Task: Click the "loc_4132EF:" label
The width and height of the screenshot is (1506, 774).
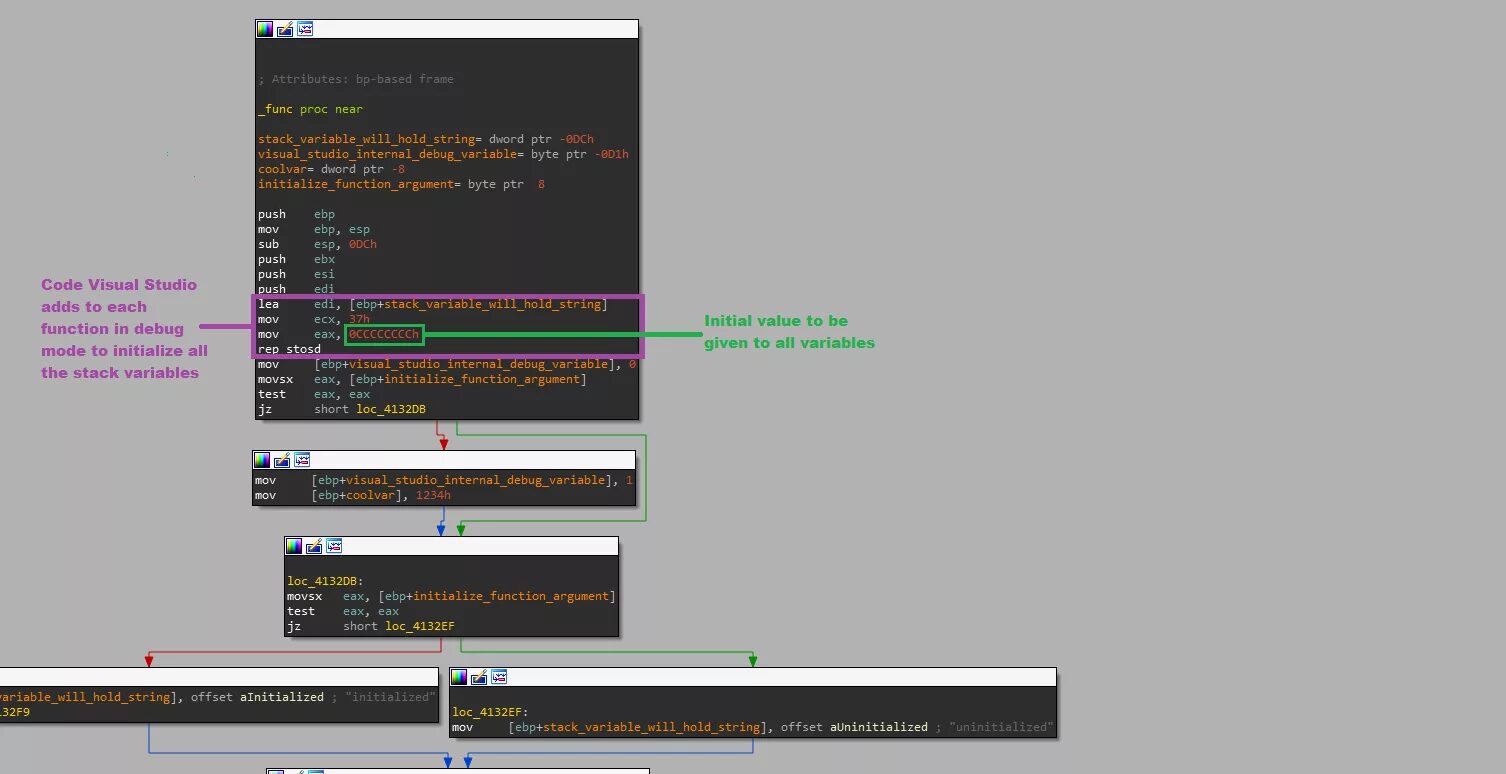Action: click(x=491, y=712)
